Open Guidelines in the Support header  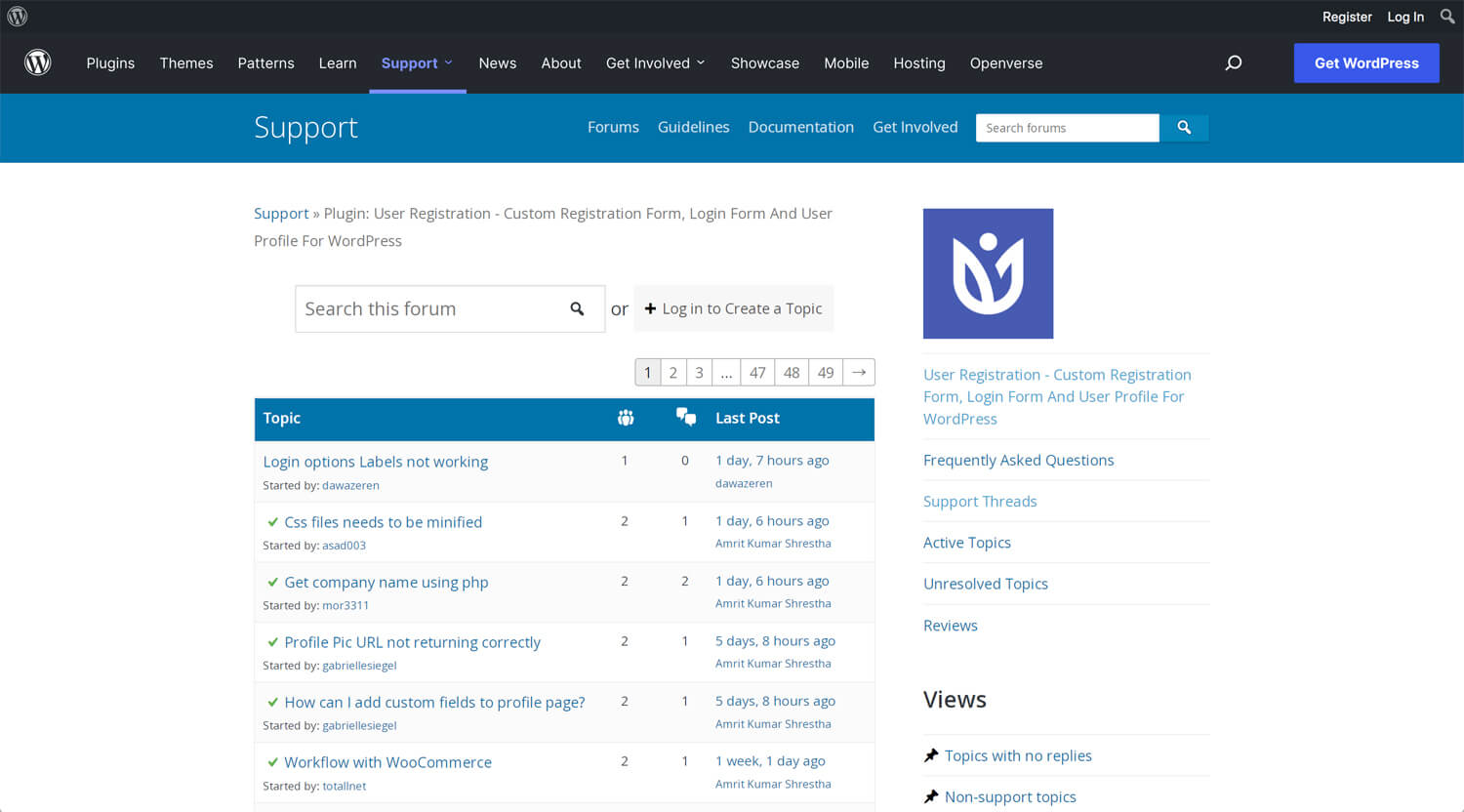coord(694,127)
